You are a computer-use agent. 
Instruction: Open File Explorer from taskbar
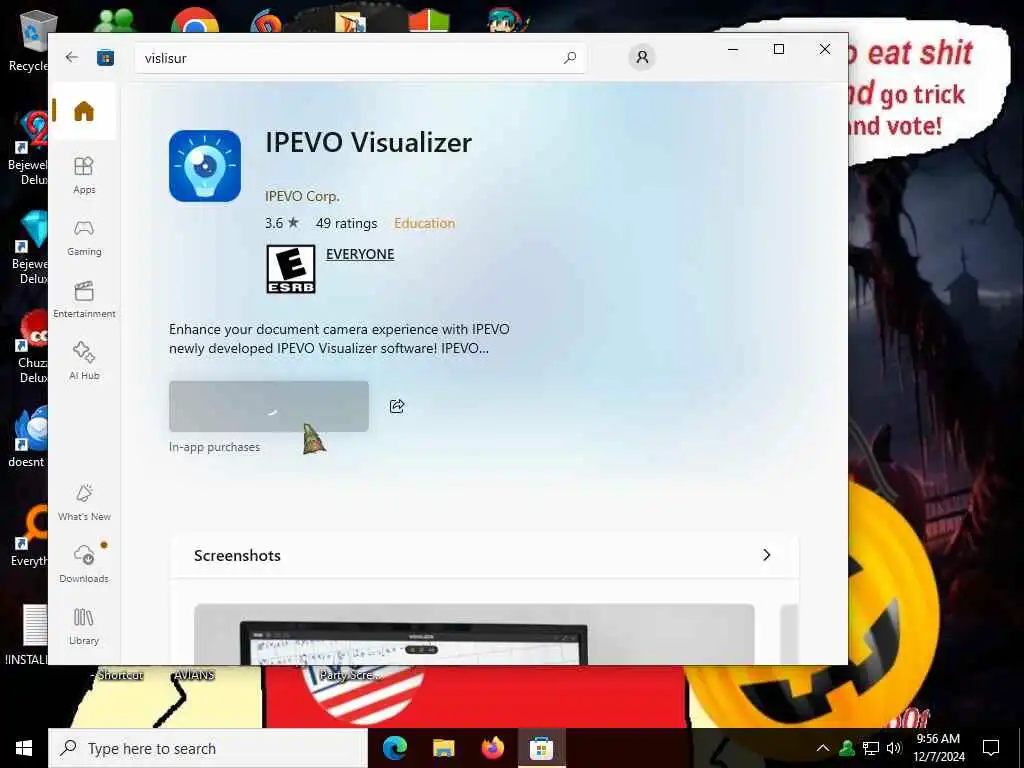[x=443, y=748]
